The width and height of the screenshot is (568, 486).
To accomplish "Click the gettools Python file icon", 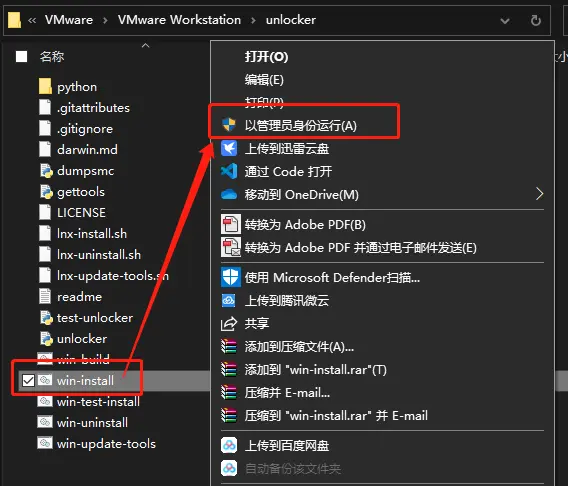I will [46, 192].
